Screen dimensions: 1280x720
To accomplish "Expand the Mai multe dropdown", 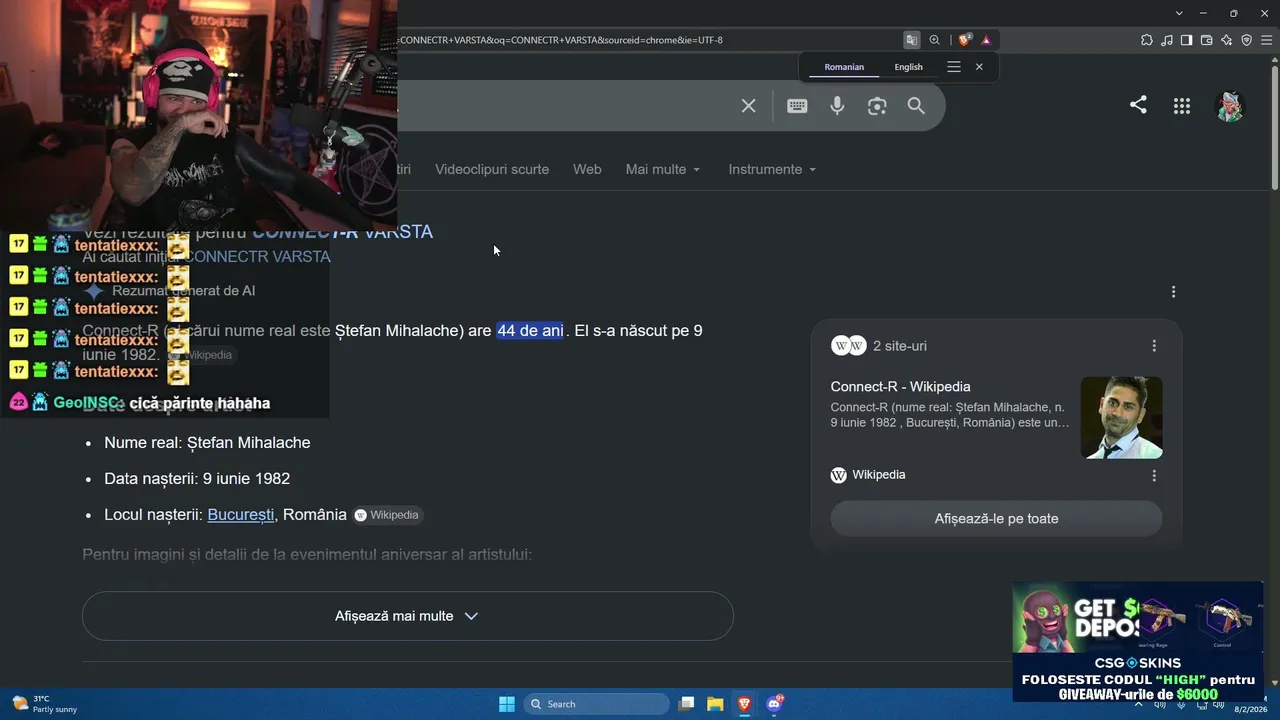I will click(x=663, y=170).
